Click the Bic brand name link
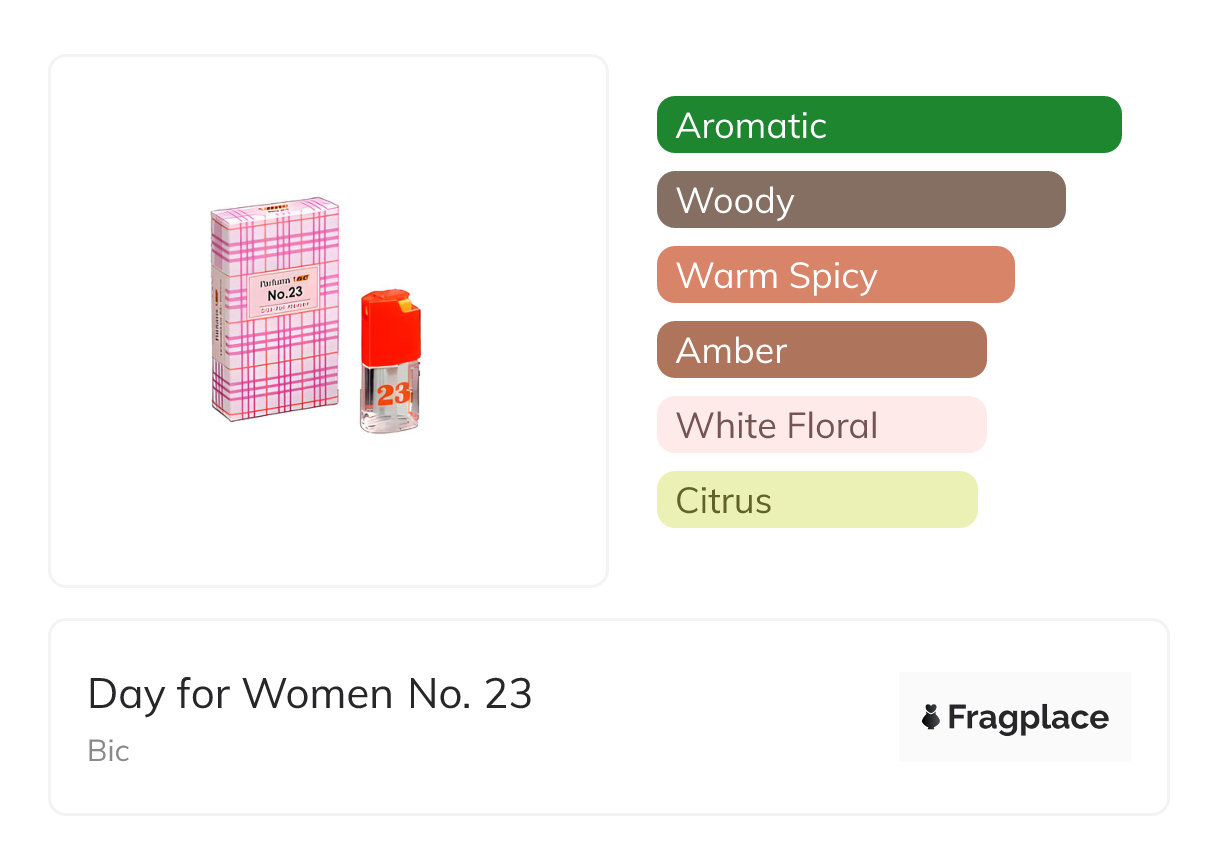The height and width of the screenshot is (864, 1218). click(108, 751)
